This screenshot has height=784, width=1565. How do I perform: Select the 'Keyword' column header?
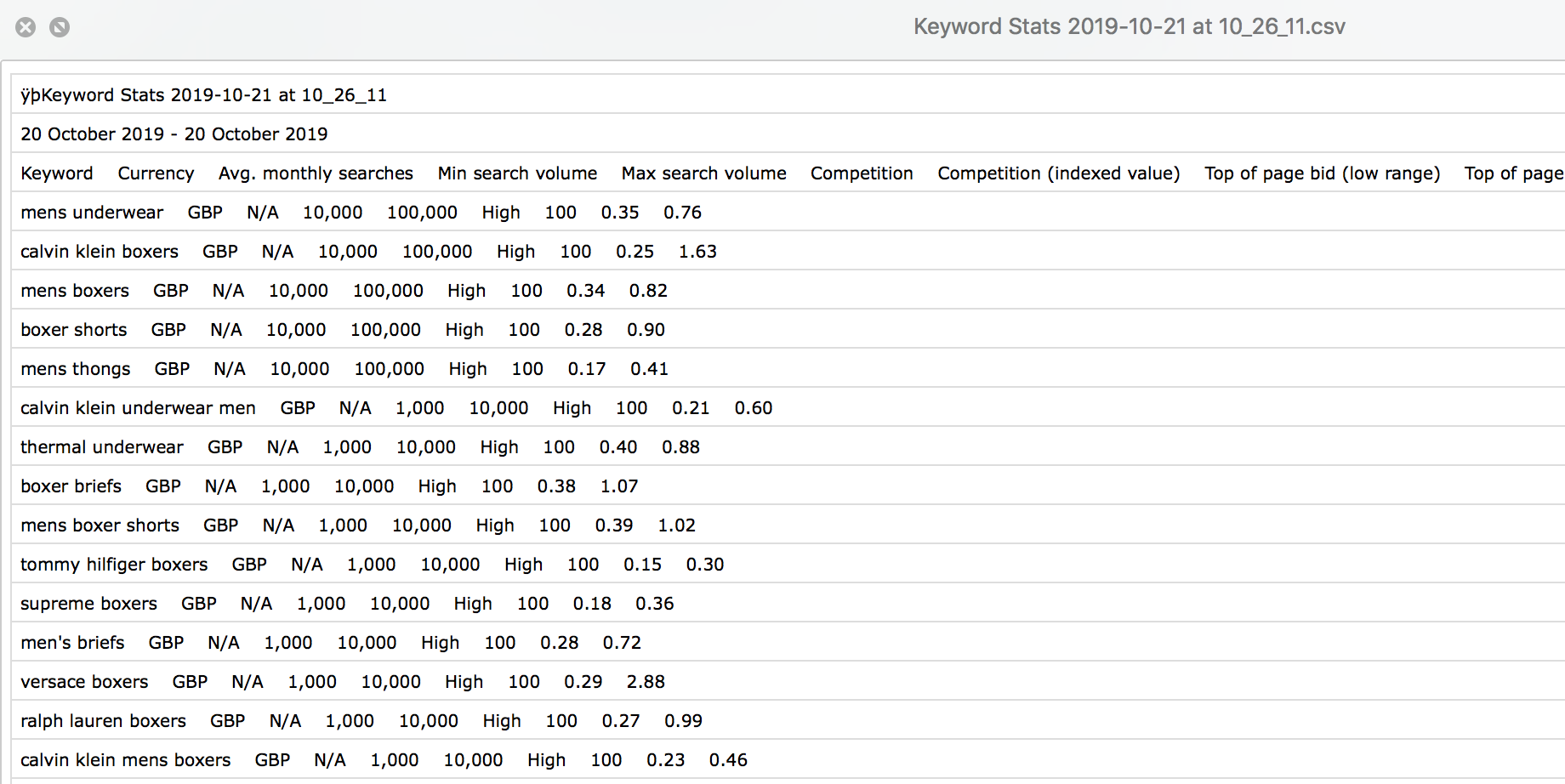[x=57, y=173]
